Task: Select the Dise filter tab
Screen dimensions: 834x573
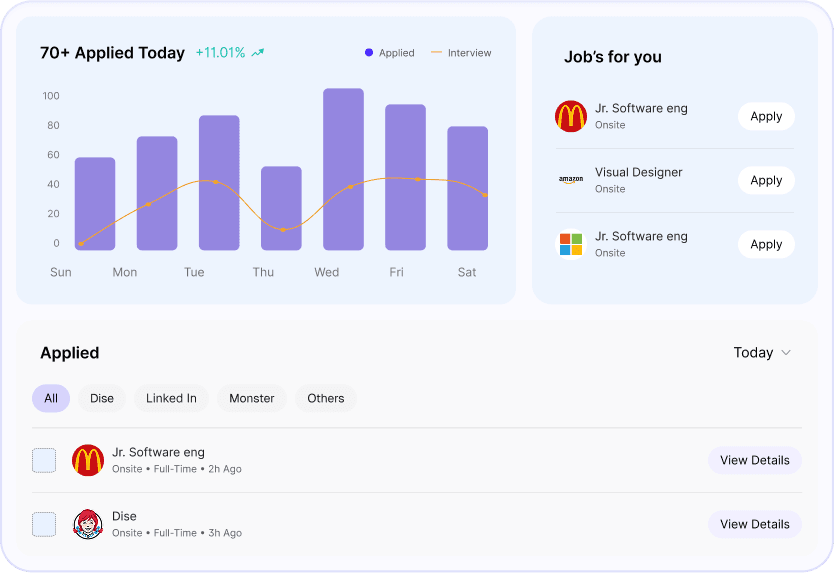Action: coord(102,398)
